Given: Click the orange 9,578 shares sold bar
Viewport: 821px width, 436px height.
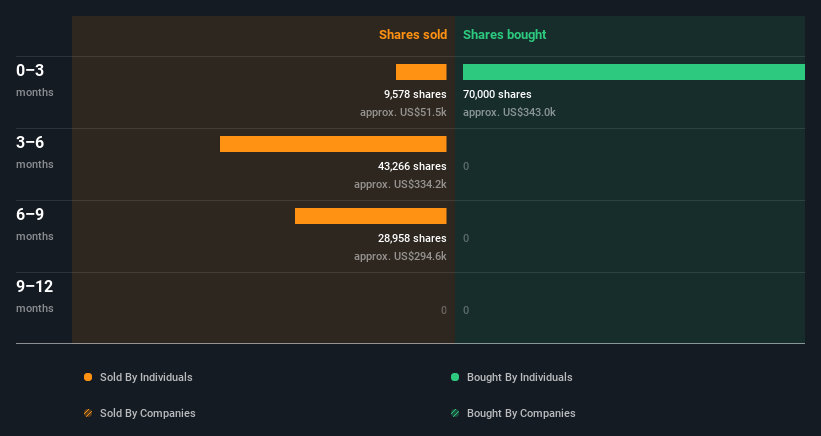Looking at the screenshot, I should (x=421, y=72).
